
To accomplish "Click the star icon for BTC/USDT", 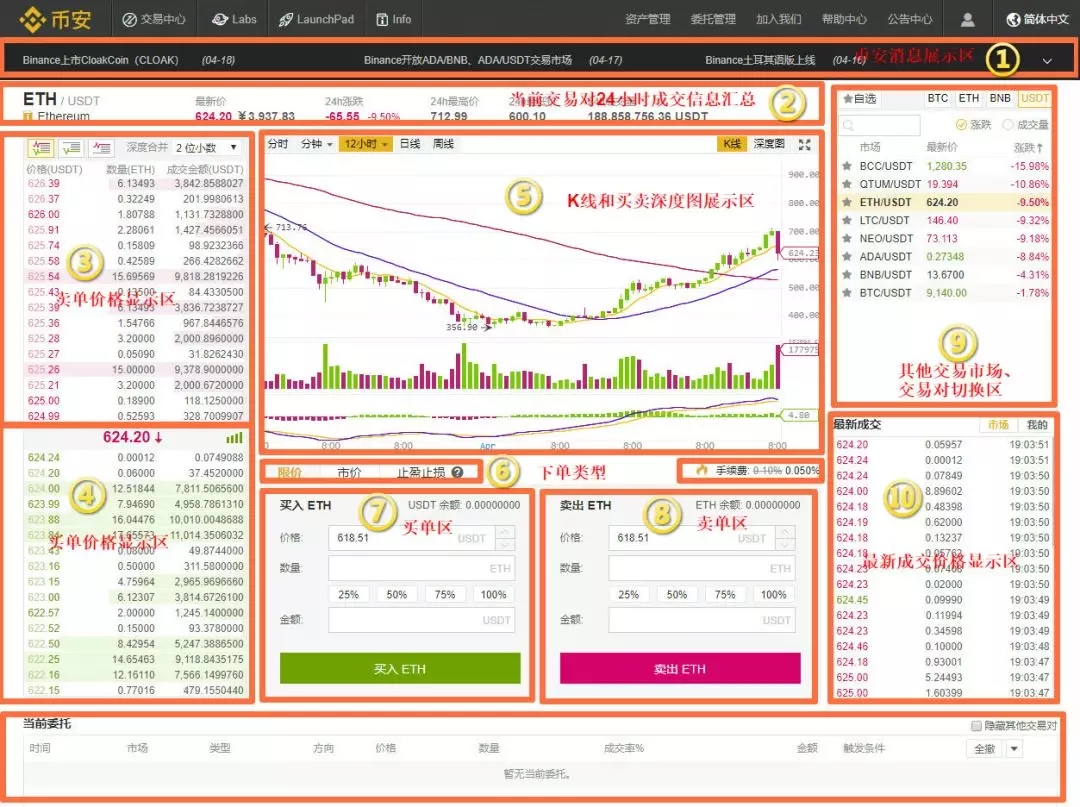I will pyautogui.click(x=847, y=293).
